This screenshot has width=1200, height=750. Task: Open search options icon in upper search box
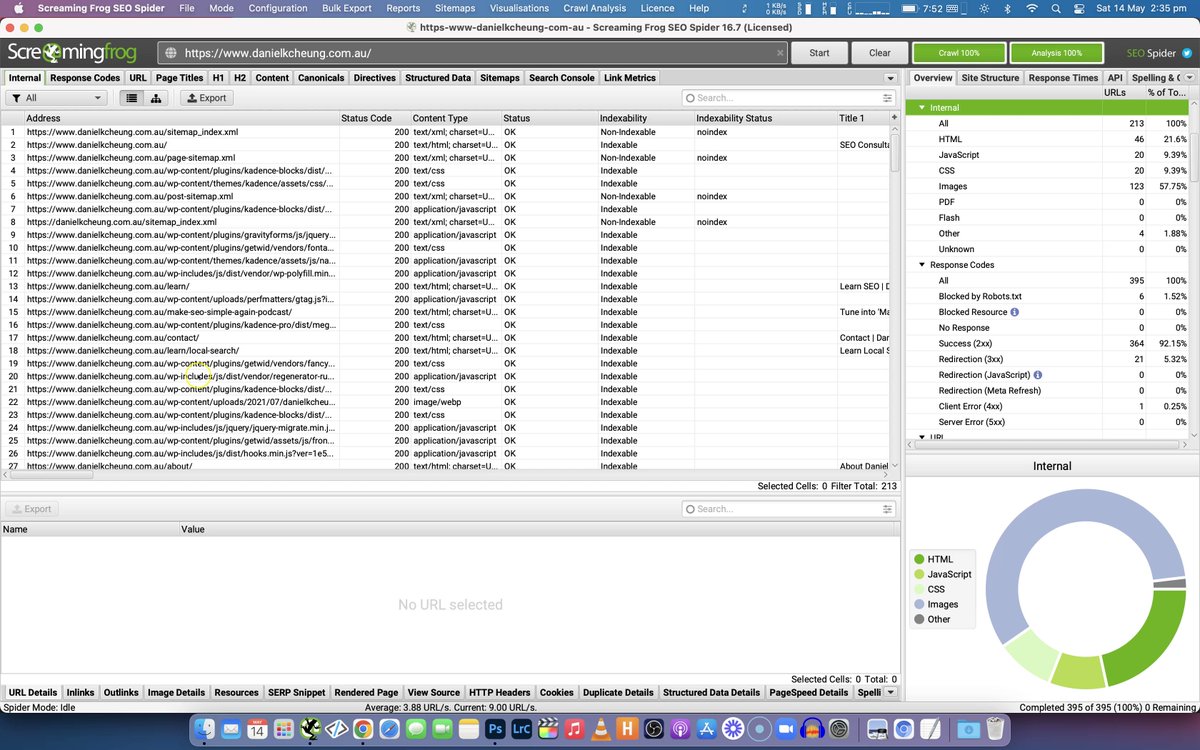887,98
